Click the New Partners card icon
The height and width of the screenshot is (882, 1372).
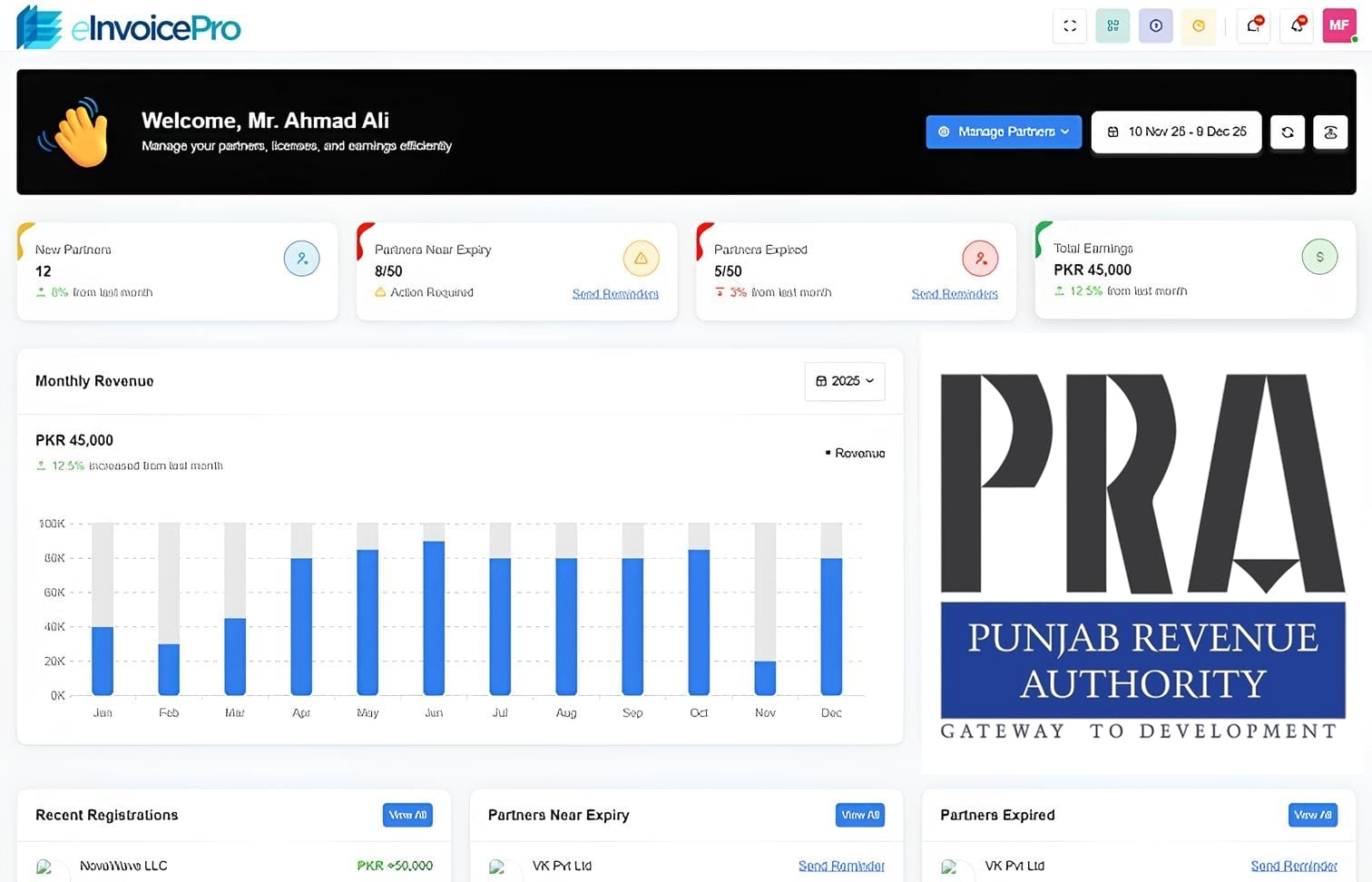pyautogui.click(x=302, y=259)
